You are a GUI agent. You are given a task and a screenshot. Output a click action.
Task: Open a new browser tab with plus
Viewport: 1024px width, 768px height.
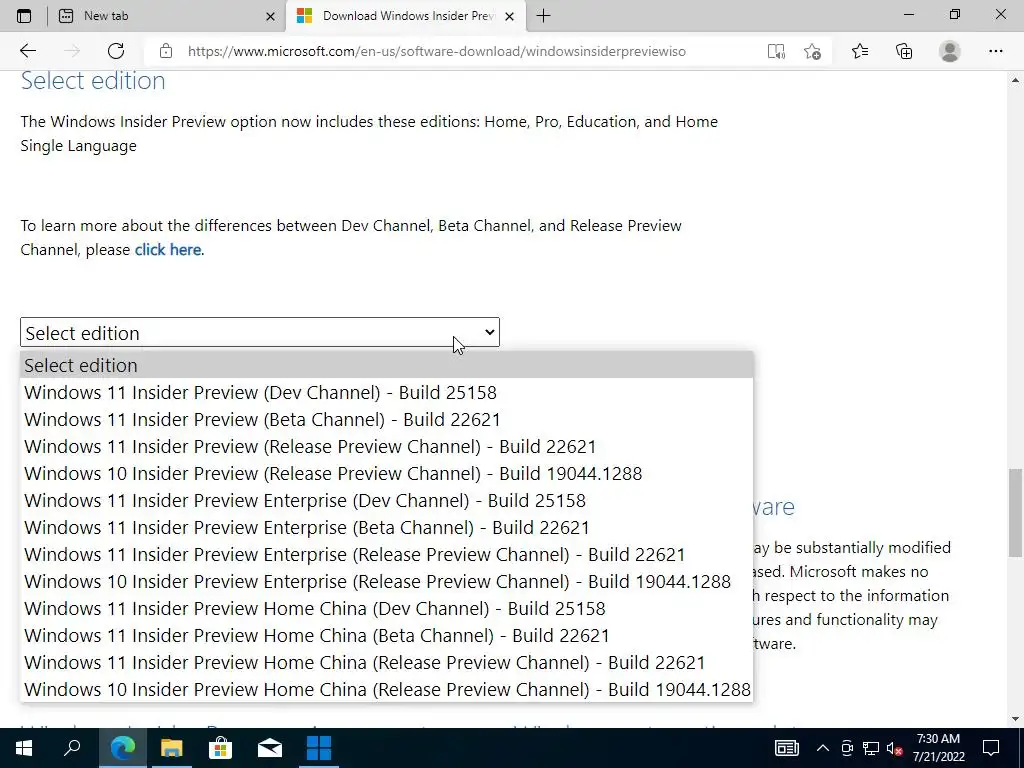[543, 16]
